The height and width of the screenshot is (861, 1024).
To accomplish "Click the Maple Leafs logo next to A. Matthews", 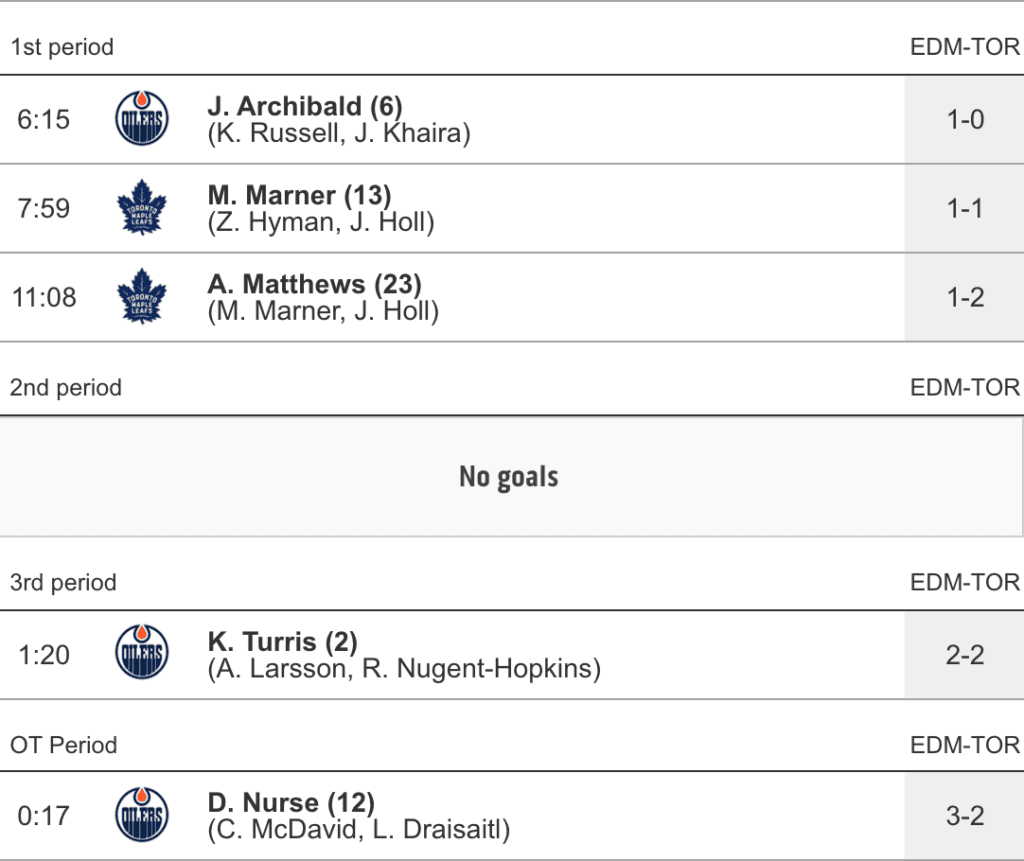I will pos(142,297).
